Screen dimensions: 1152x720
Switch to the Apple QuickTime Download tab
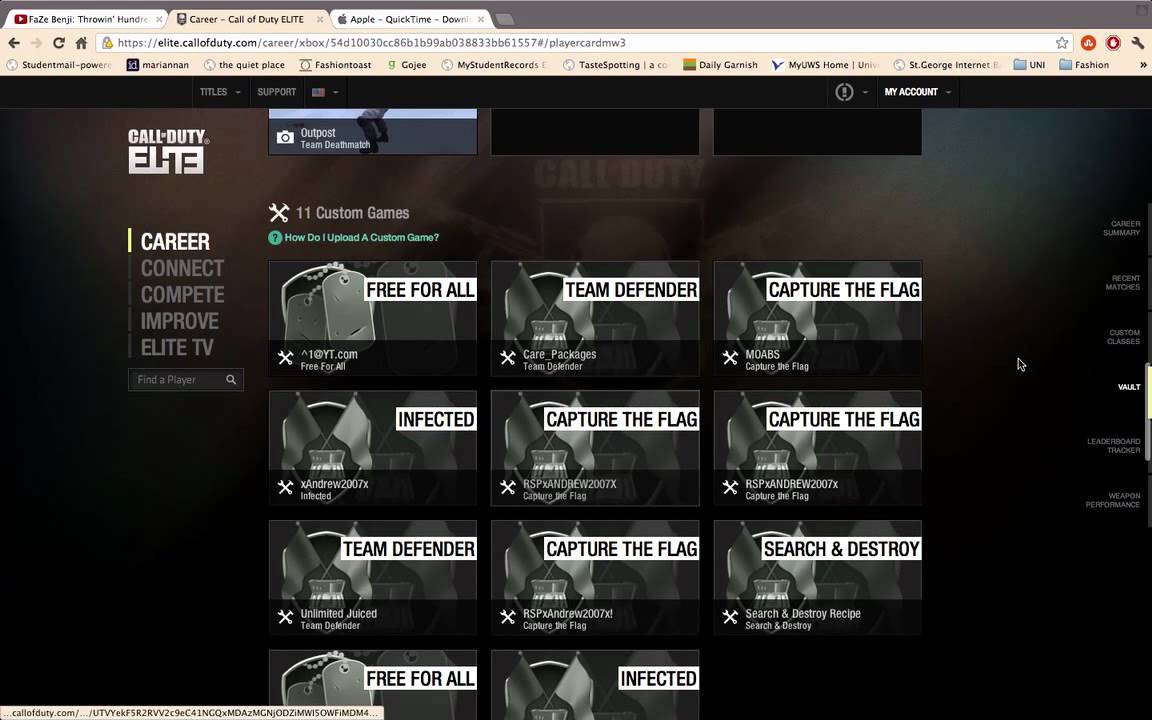coord(410,19)
